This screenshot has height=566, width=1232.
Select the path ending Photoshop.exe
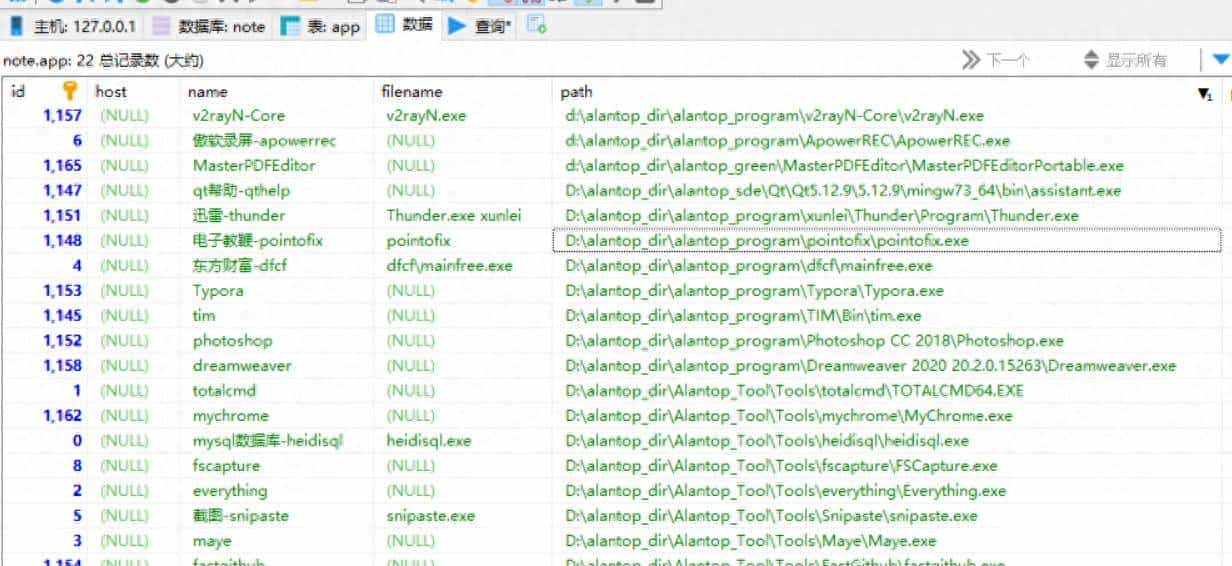814,341
